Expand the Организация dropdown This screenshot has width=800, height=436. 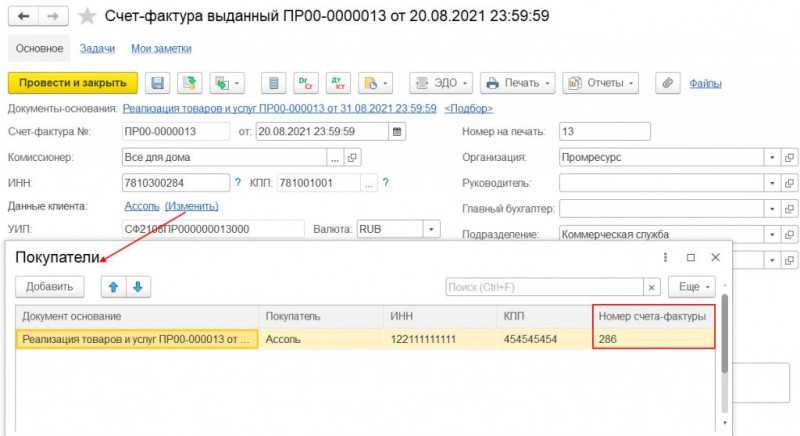pyautogui.click(x=772, y=158)
